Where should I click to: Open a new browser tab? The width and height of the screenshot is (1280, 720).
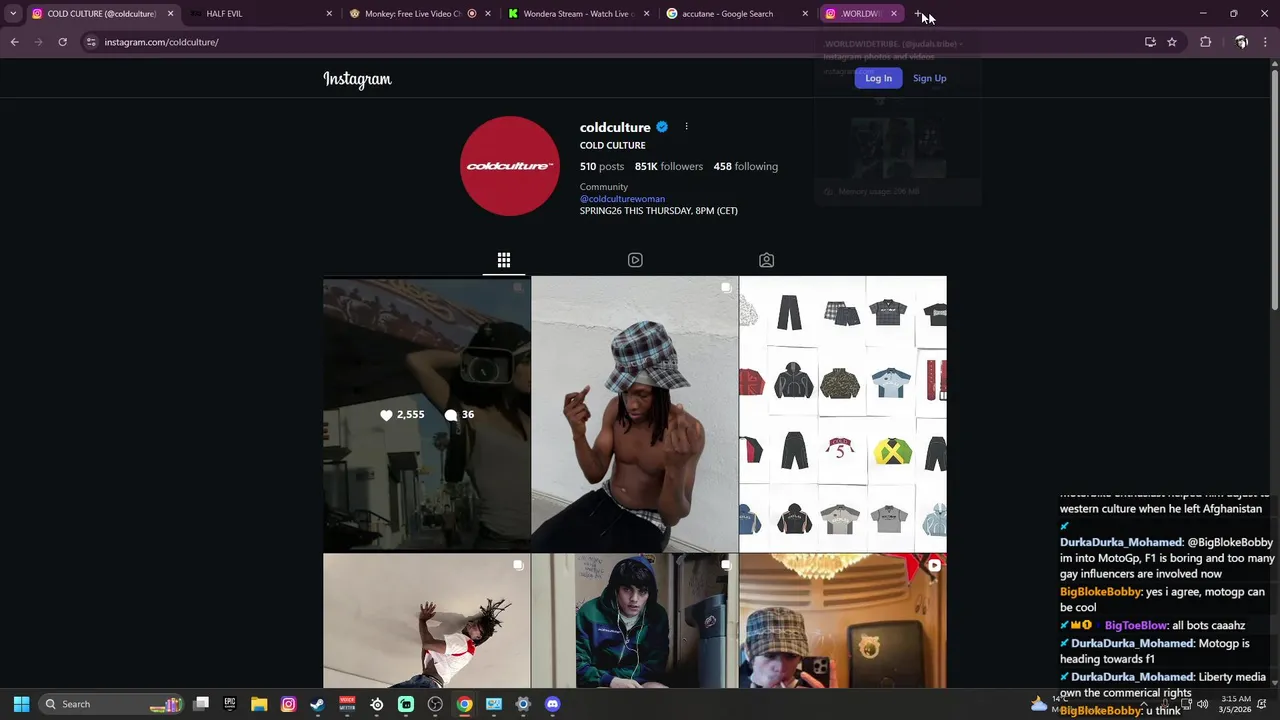click(x=919, y=14)
